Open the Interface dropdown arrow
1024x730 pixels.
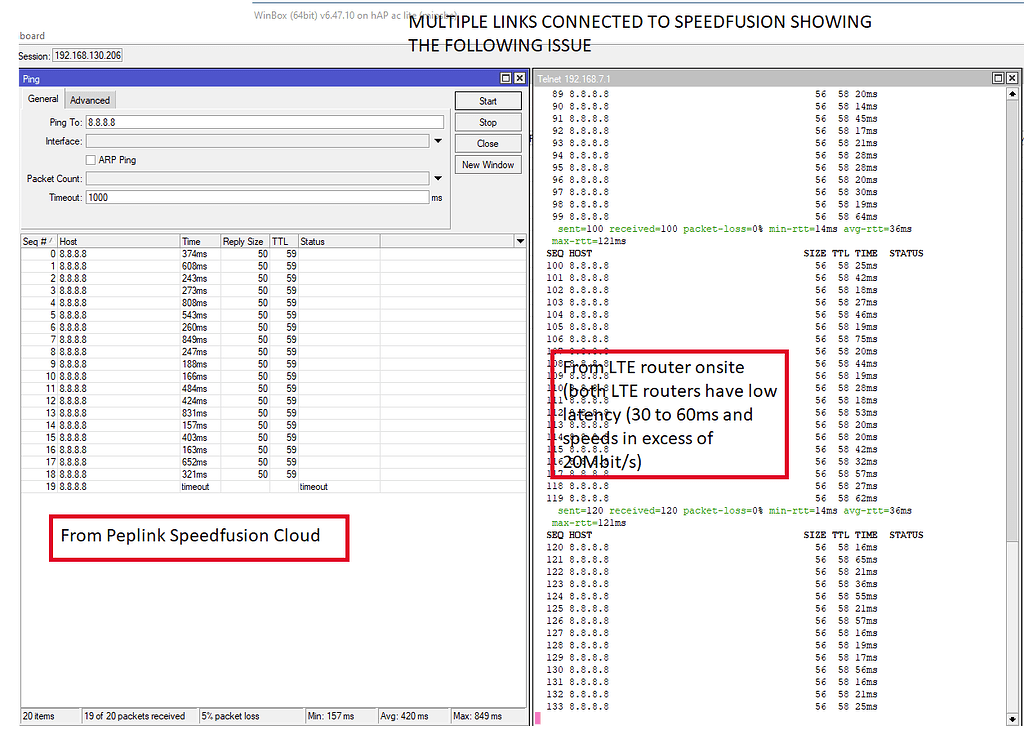[437, 140]
